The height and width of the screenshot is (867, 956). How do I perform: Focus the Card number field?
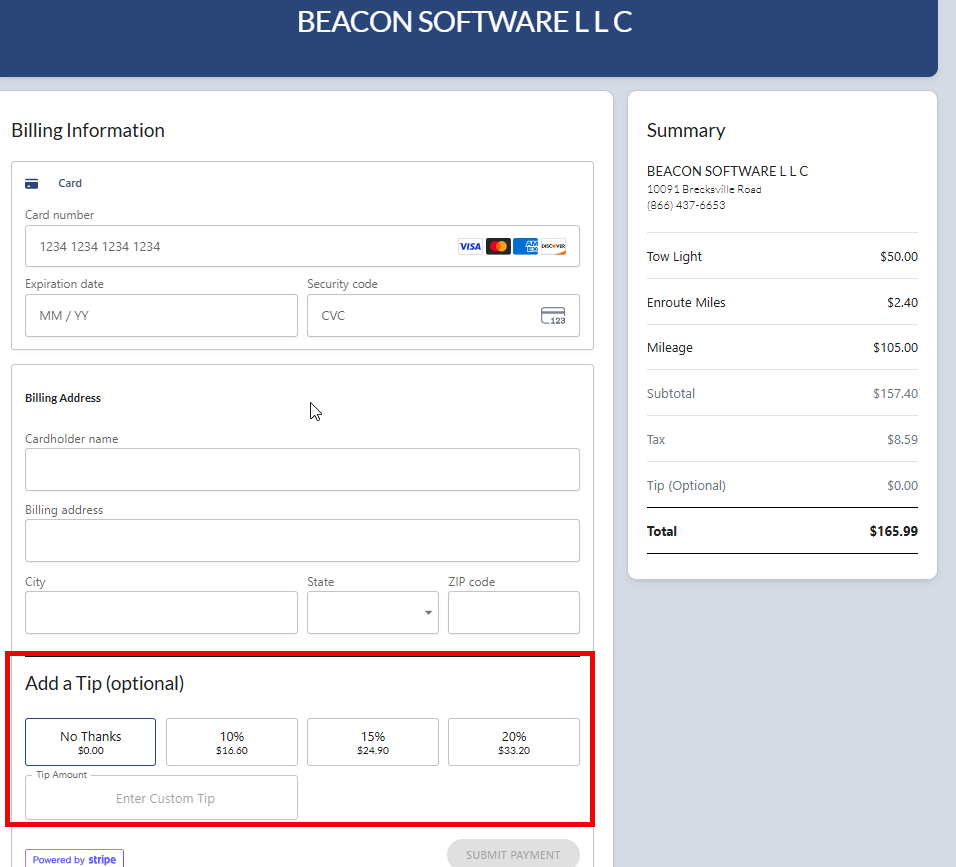[x=302, y=246]
